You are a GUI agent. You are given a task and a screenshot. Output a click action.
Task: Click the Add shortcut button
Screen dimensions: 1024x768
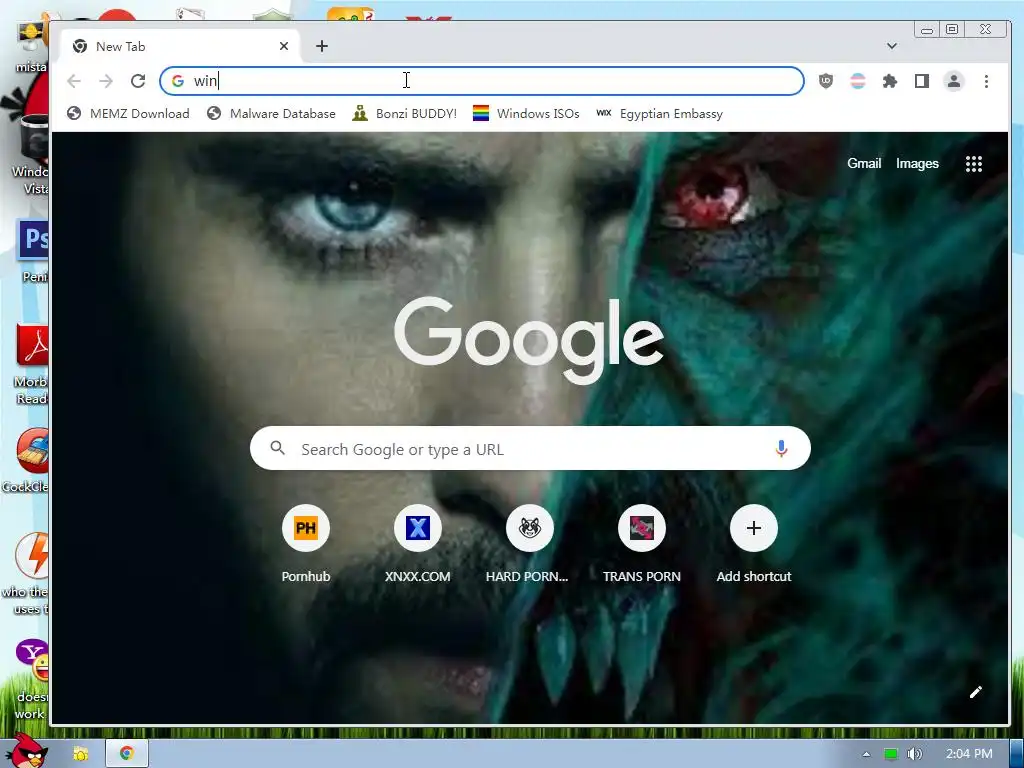[754, 543]
